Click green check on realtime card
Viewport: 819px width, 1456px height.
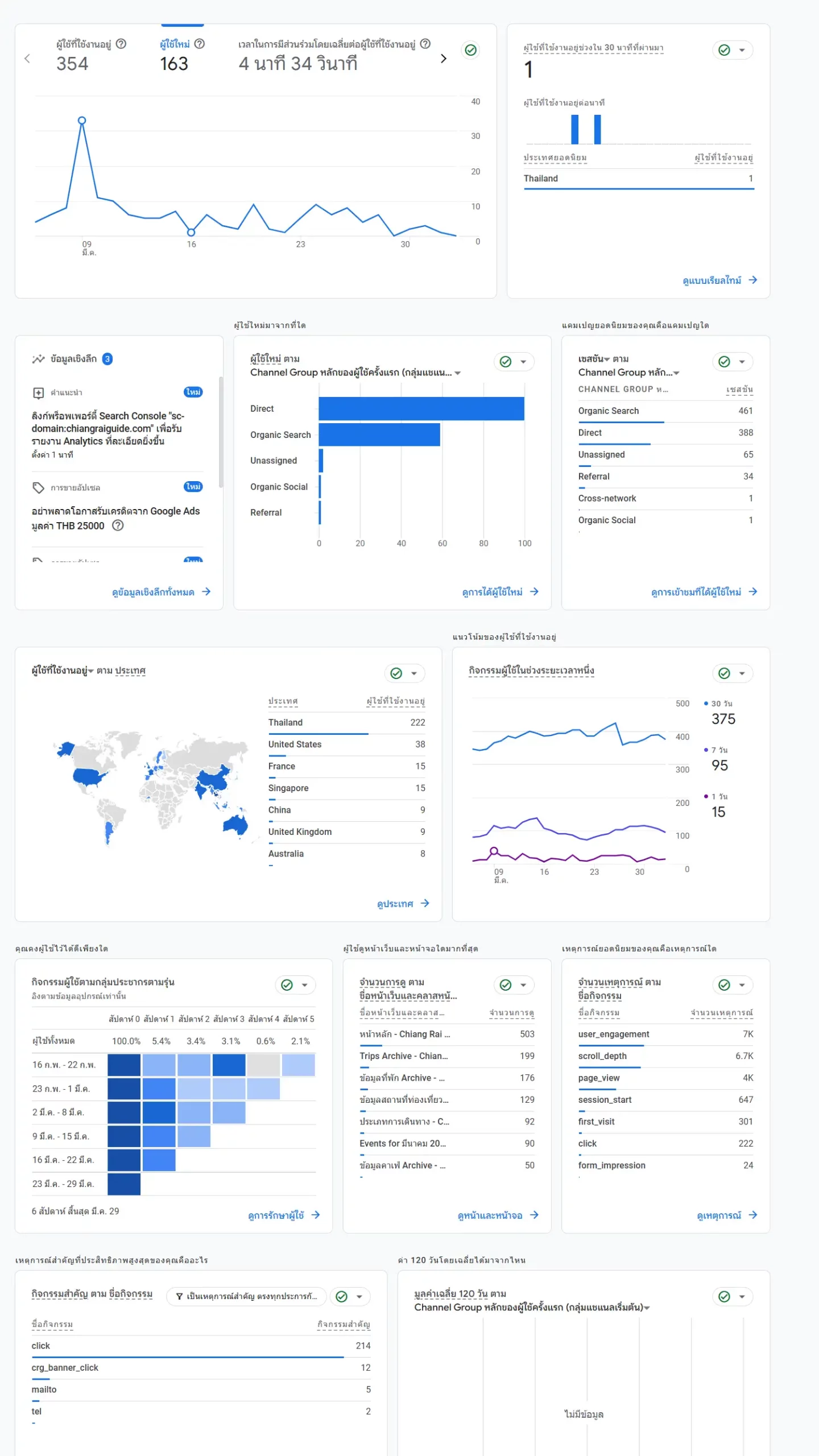click(x=724, y=50)
